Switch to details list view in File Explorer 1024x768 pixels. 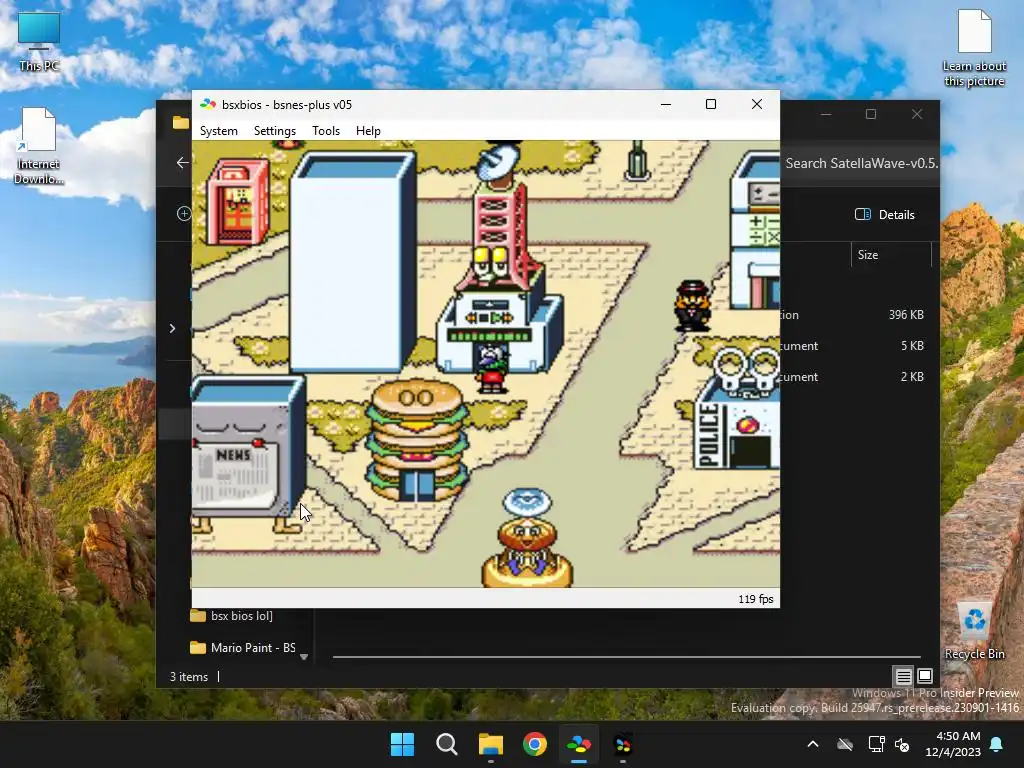(903, 676)
